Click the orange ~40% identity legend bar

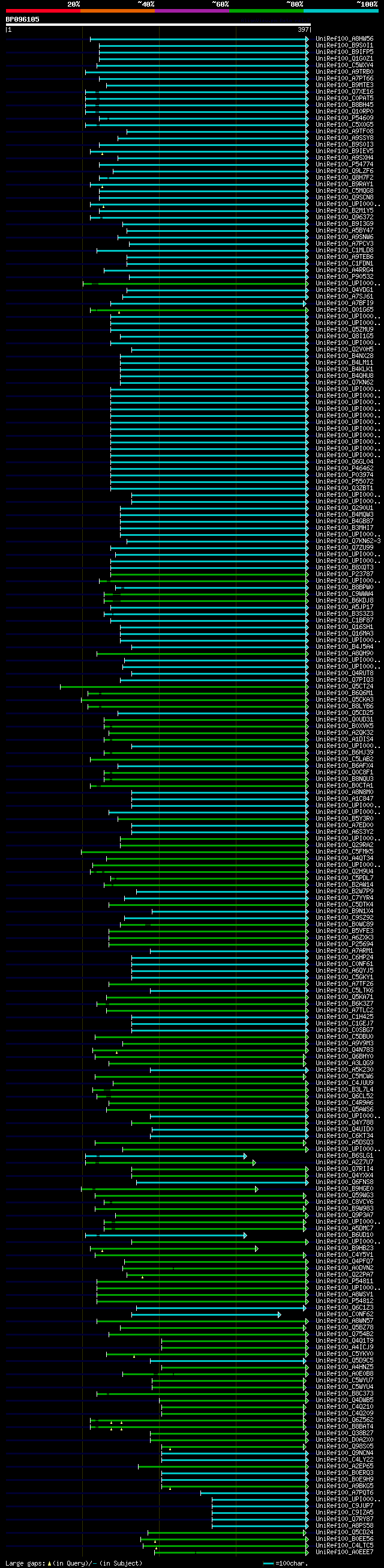click(x=117, y=11)
